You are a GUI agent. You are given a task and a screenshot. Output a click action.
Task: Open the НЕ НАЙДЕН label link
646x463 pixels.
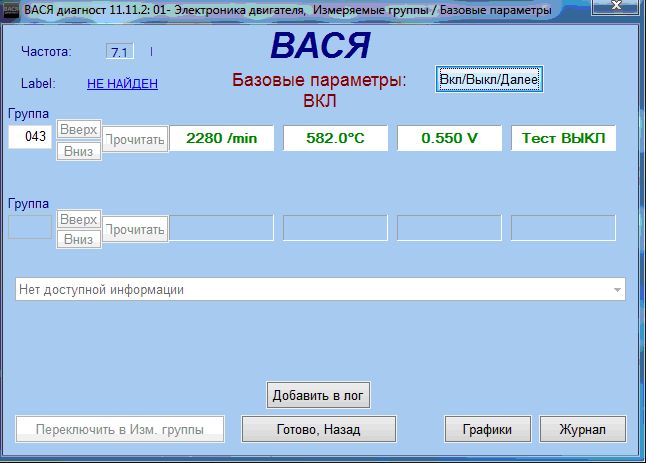[x=122, y=84]
